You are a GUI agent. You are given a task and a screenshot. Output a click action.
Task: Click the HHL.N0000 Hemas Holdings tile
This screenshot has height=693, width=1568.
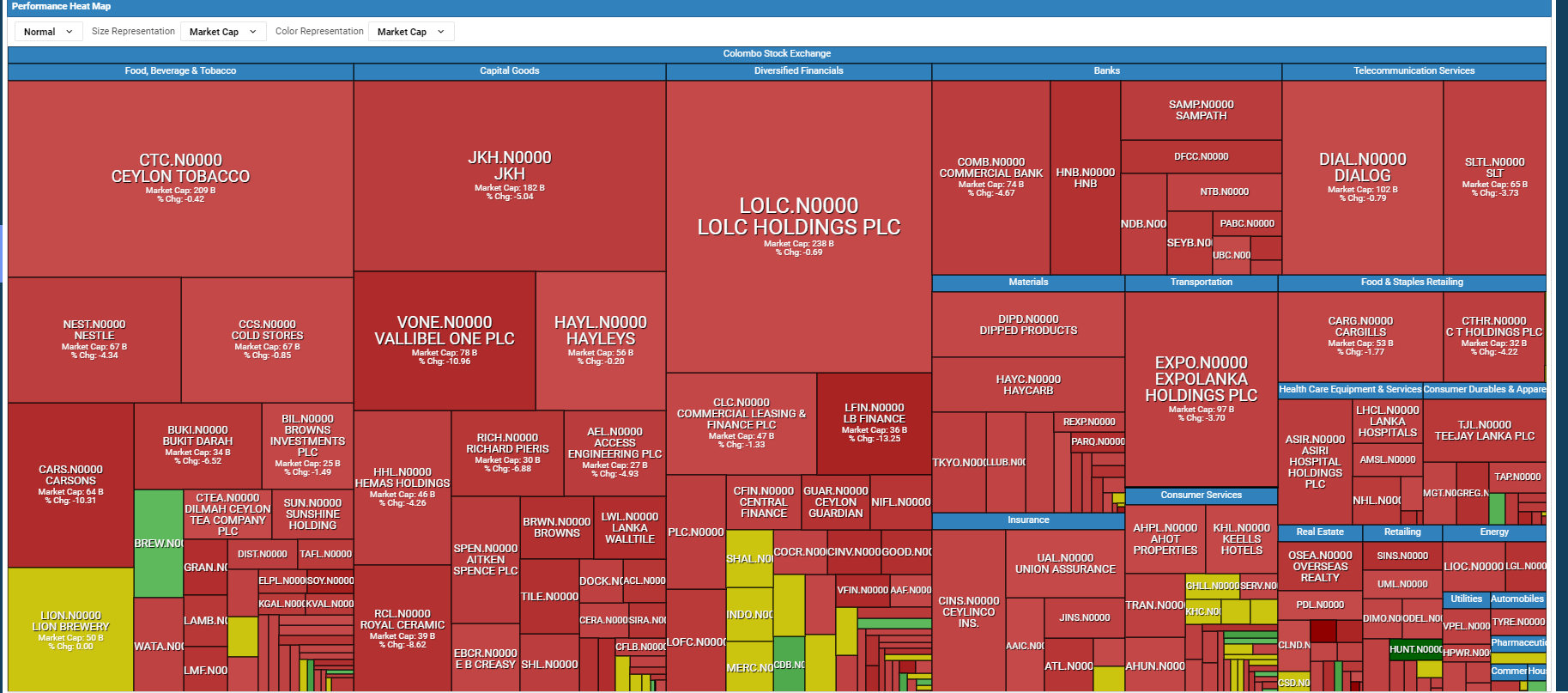pyautogui.click(x=403, y=487)
